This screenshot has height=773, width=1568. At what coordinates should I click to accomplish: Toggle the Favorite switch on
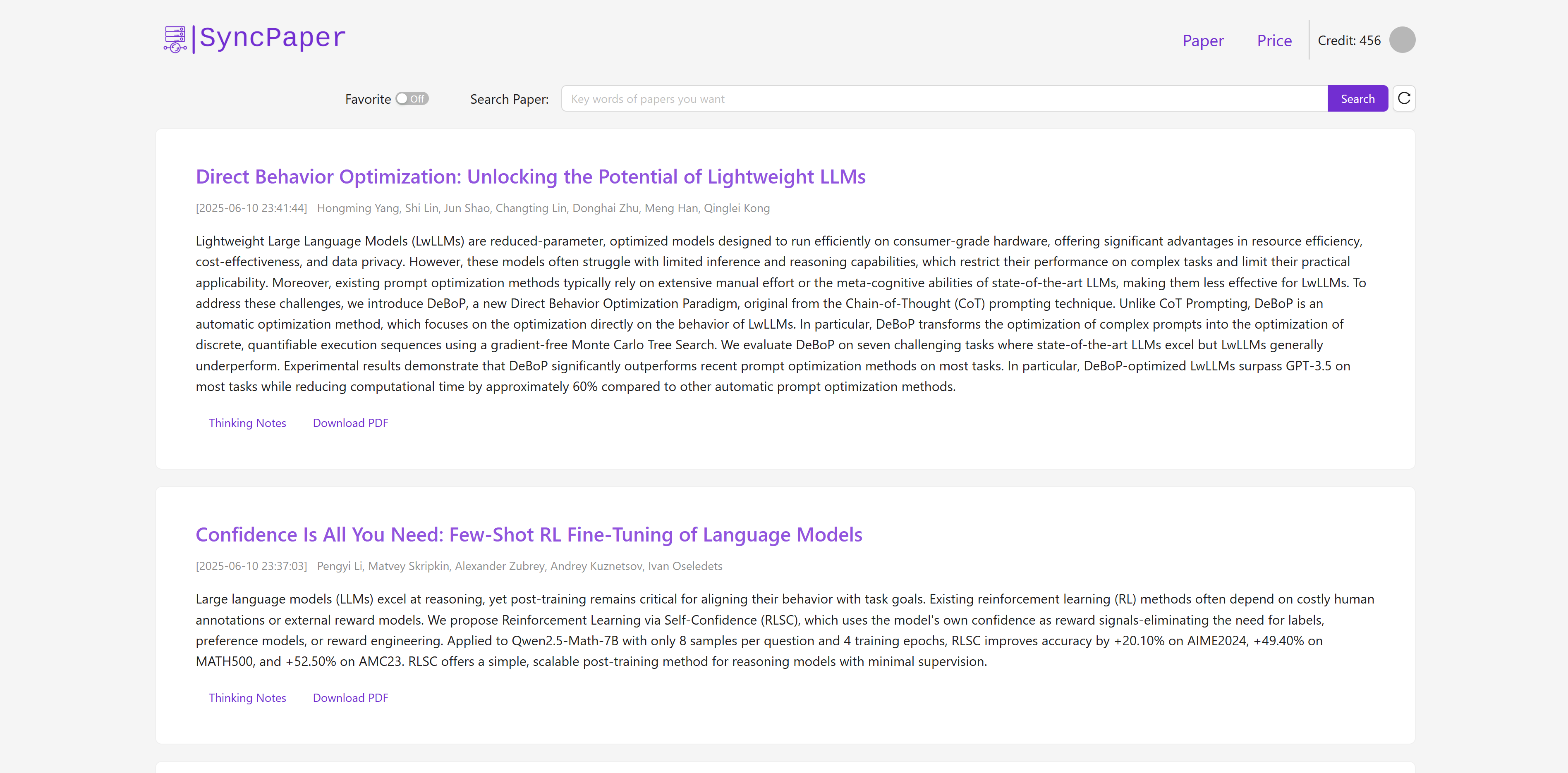click(x=412, y=98)
